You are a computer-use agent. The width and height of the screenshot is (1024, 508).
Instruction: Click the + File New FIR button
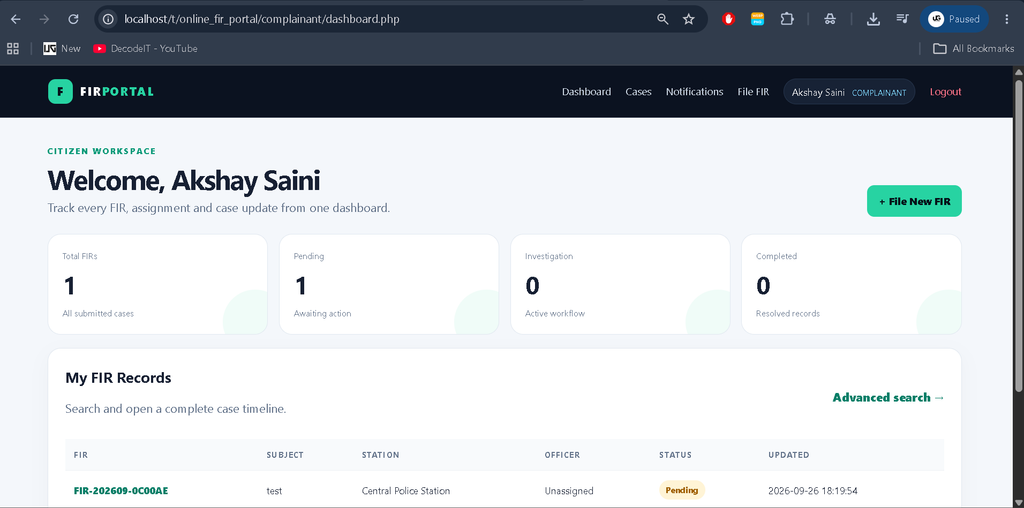[914, 201]
